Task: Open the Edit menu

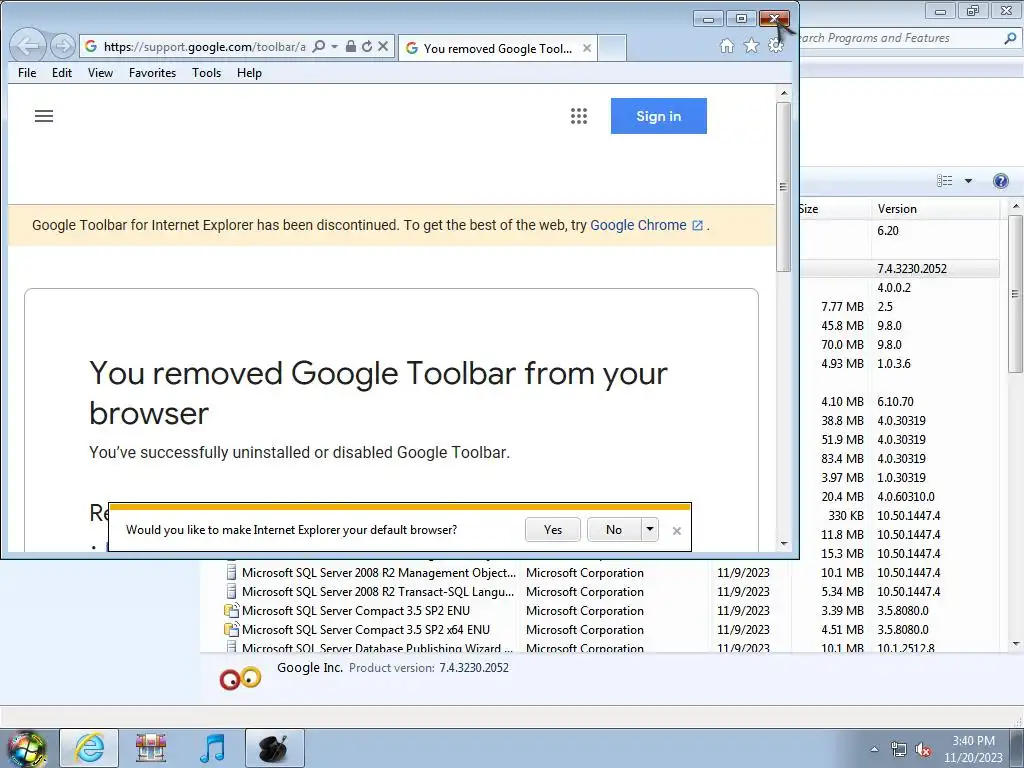Action: (x=62, y=72)
